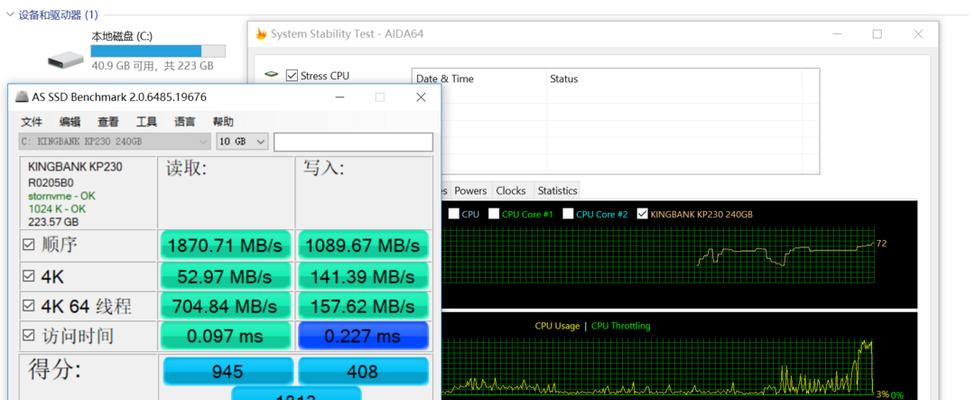
Task: Click the C: drive capacity bar
Action: pyautogui.click(x=158, y=51)
